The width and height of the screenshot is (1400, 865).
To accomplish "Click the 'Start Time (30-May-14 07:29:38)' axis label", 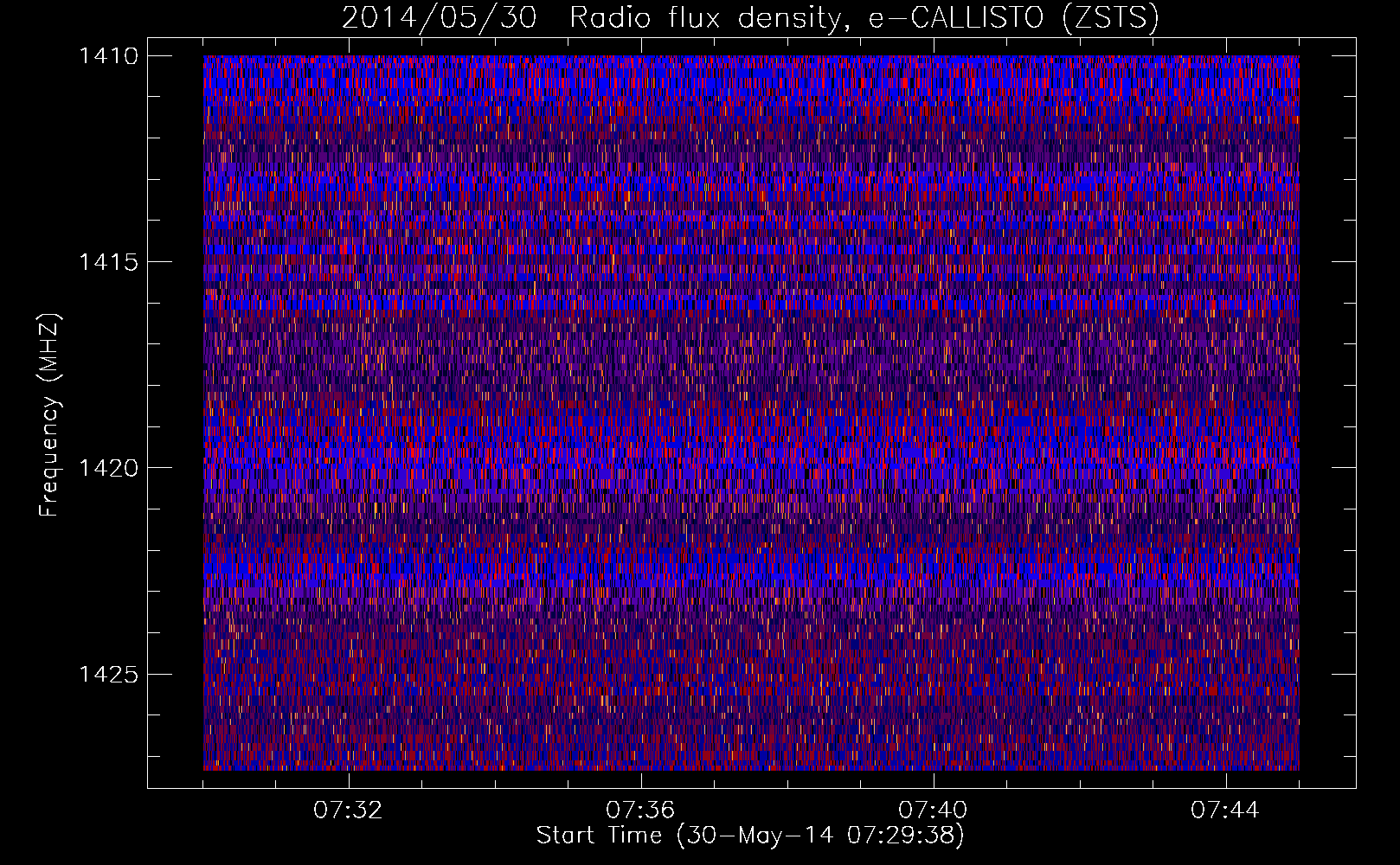I will [750, 836].
